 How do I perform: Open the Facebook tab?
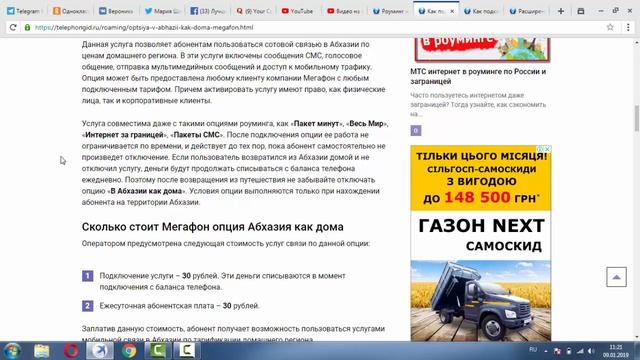tap(208, 11)
